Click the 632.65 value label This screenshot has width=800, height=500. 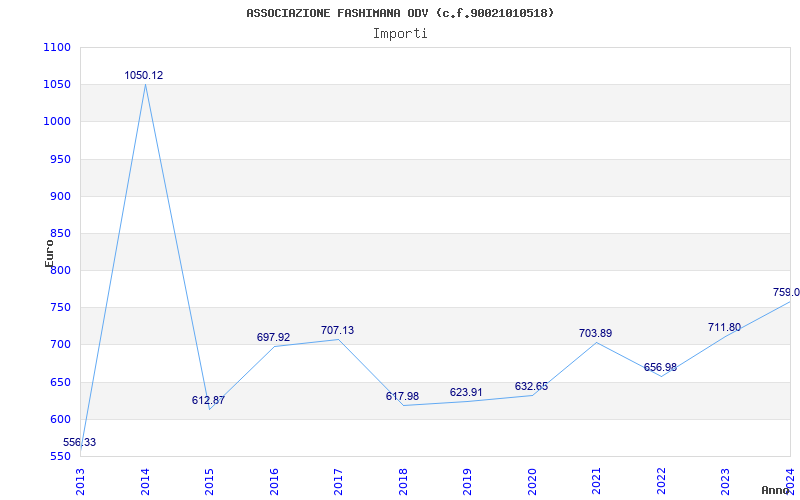[x=531, y=387]
